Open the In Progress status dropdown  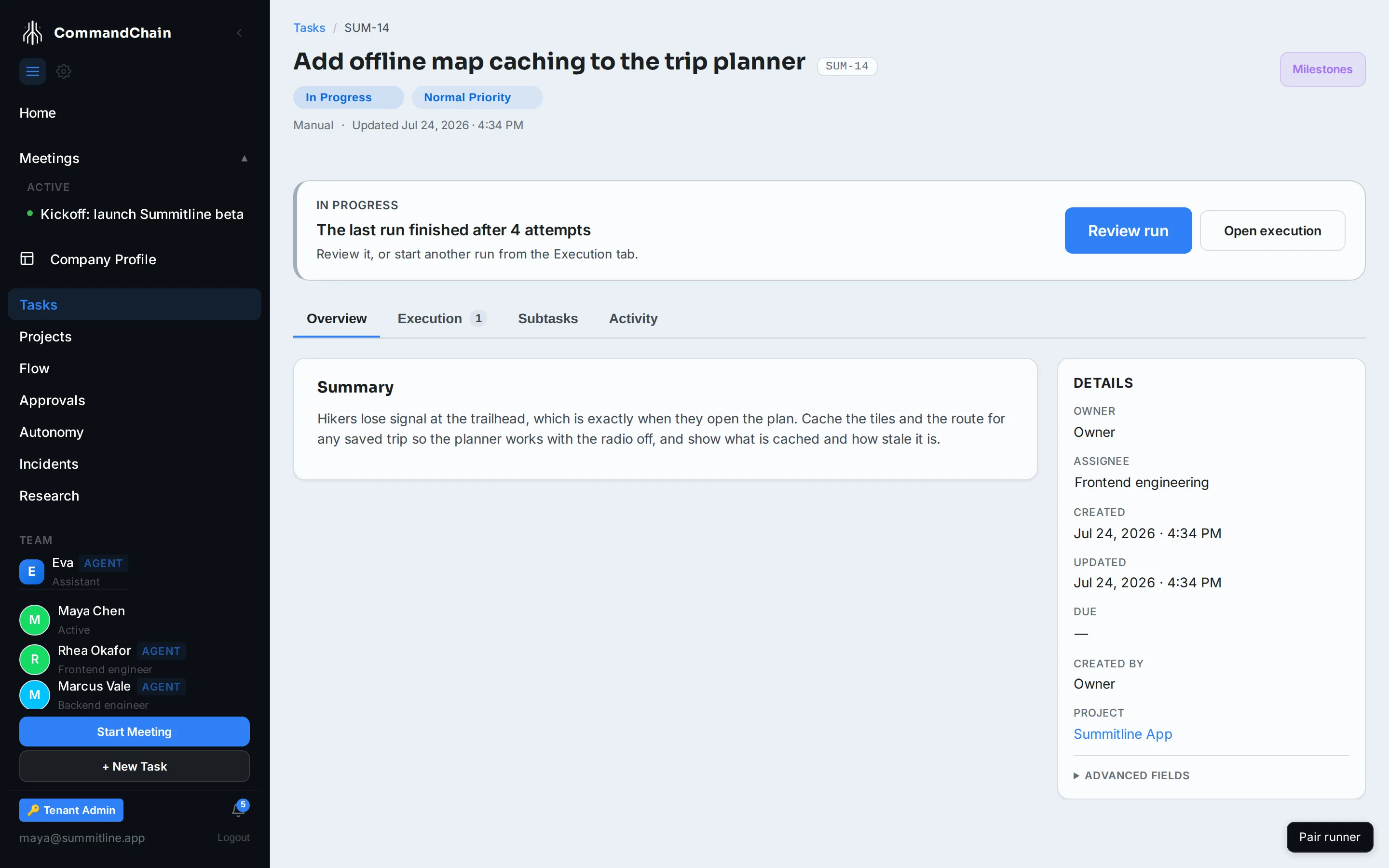pos(348,97)
